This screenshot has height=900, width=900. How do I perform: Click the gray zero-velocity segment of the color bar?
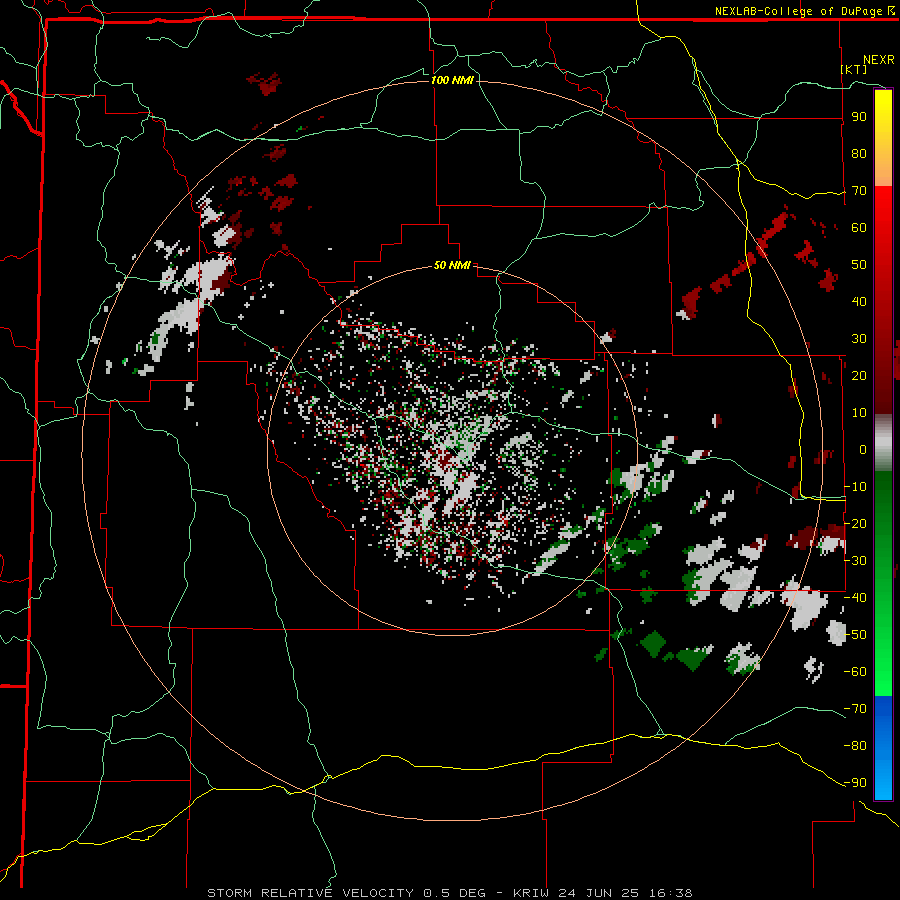[x=883, y=443]
